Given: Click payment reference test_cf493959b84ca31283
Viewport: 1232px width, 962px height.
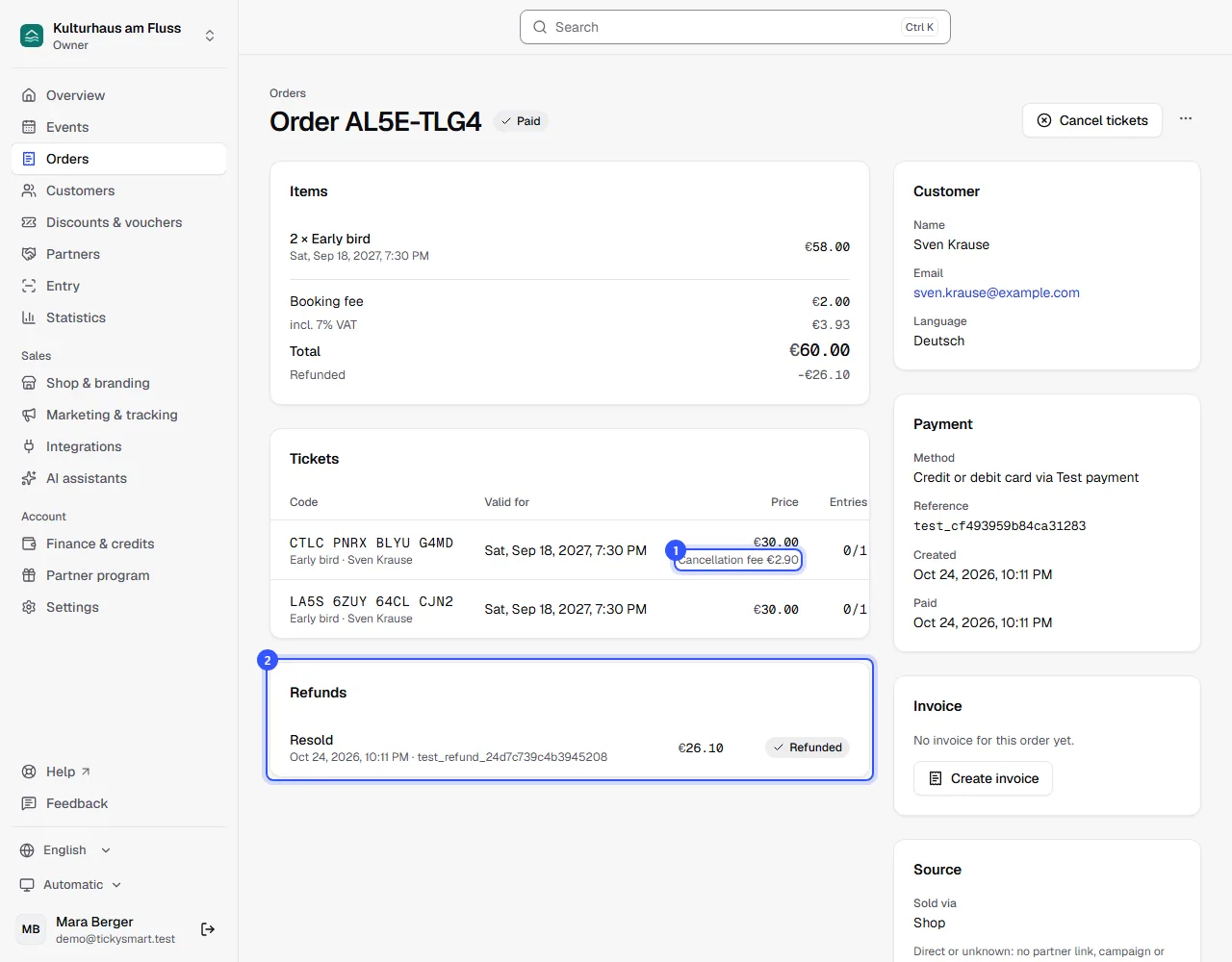Looking at the screenshot, I should tap(999, 526).
